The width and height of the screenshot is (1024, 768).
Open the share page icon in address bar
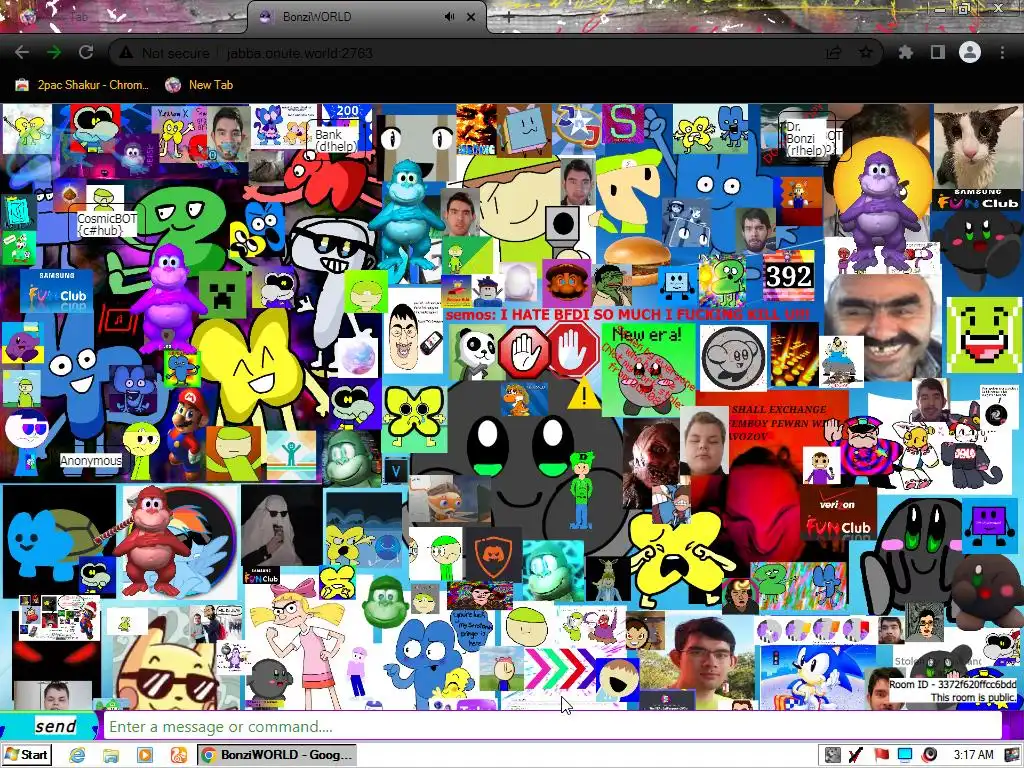pyautogui.click(x=834, y=53)
